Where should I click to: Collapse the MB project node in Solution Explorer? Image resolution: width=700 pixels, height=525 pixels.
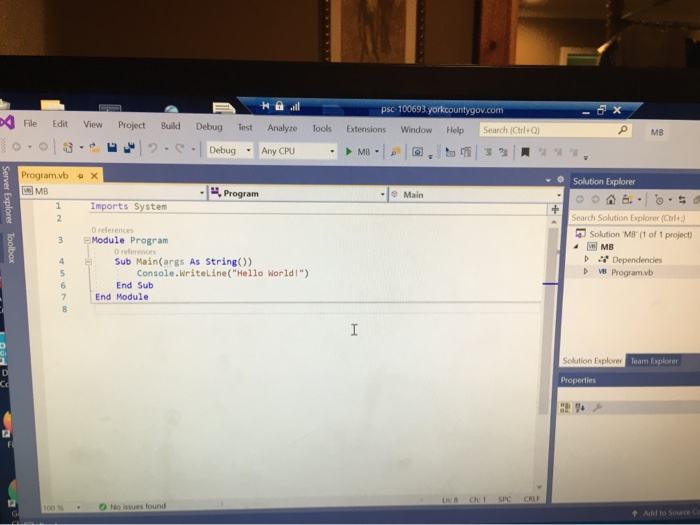tap(576, 246)
